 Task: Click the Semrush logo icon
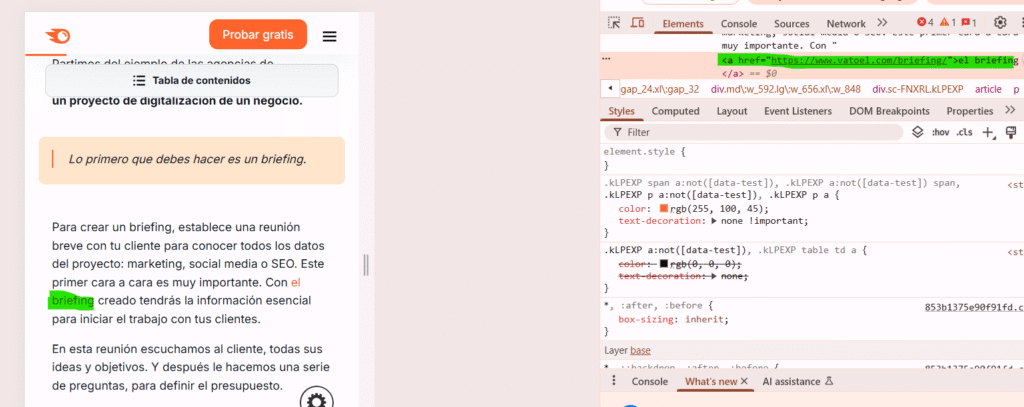[x=58, y=36]
